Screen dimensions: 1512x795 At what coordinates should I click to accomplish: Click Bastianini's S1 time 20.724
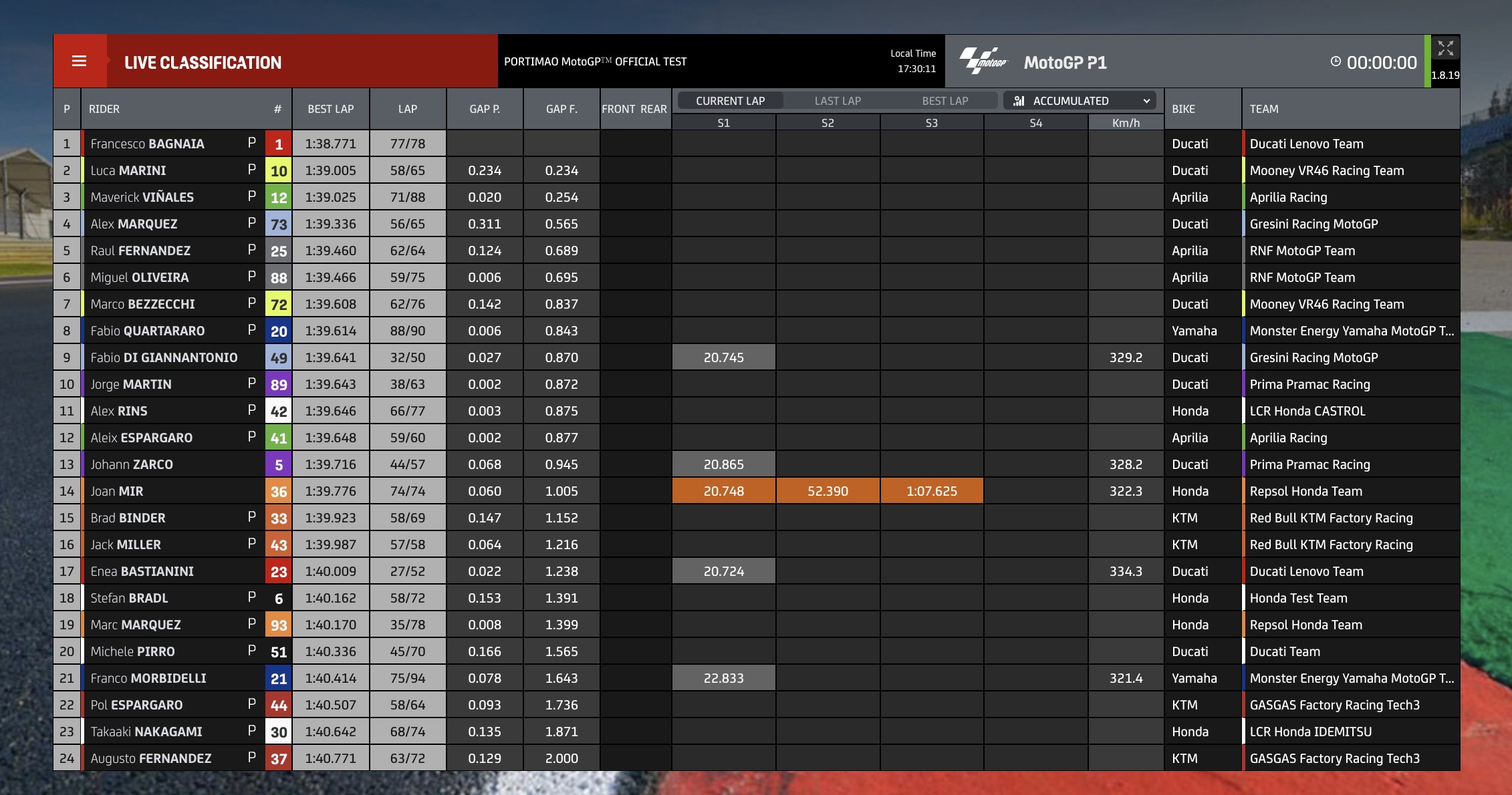pos(724,571)
